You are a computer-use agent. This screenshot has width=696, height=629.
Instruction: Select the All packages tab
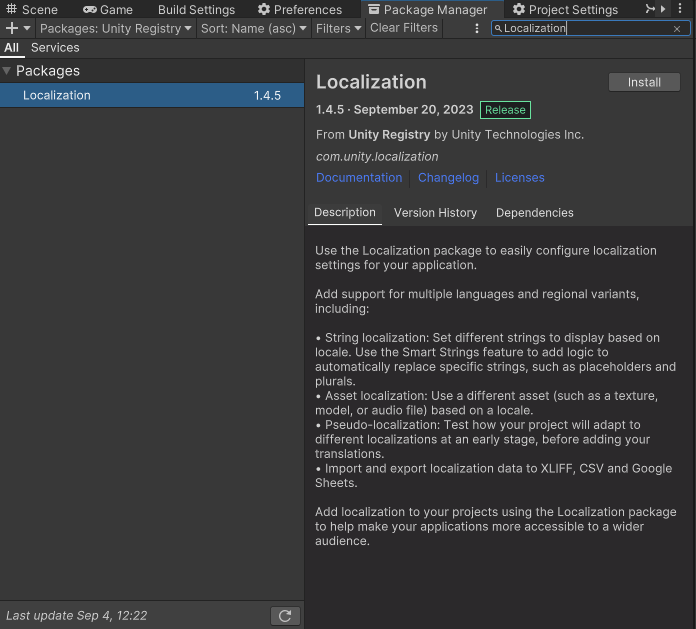(x=12, y=47)
